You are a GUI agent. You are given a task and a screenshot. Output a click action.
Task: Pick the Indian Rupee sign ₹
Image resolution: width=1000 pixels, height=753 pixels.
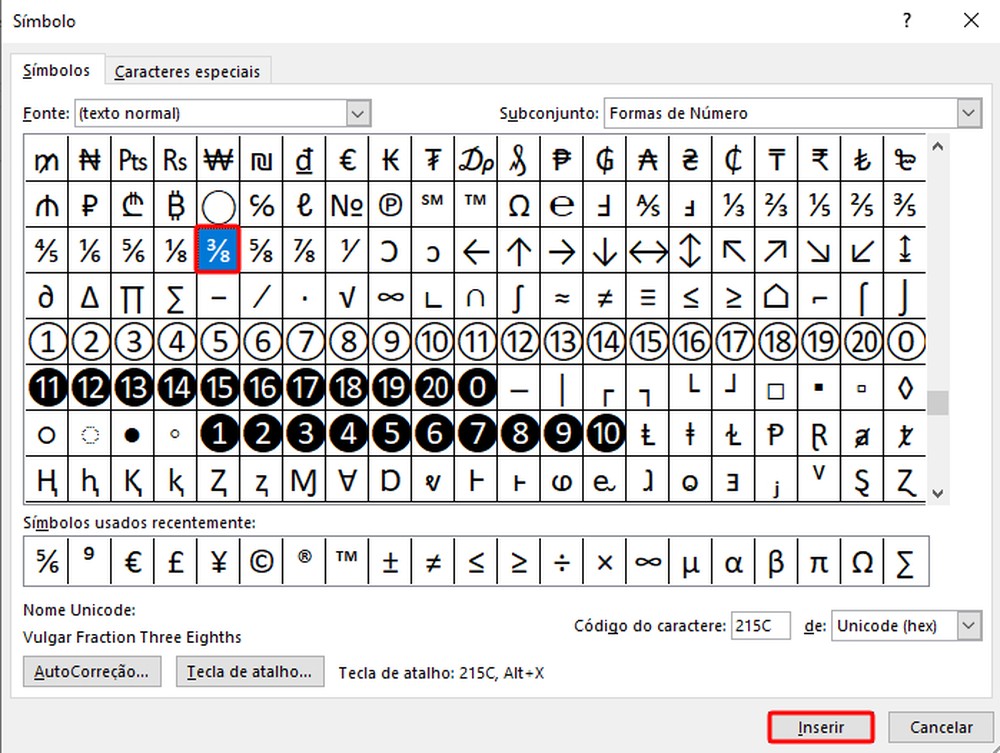tap(820, 159)
